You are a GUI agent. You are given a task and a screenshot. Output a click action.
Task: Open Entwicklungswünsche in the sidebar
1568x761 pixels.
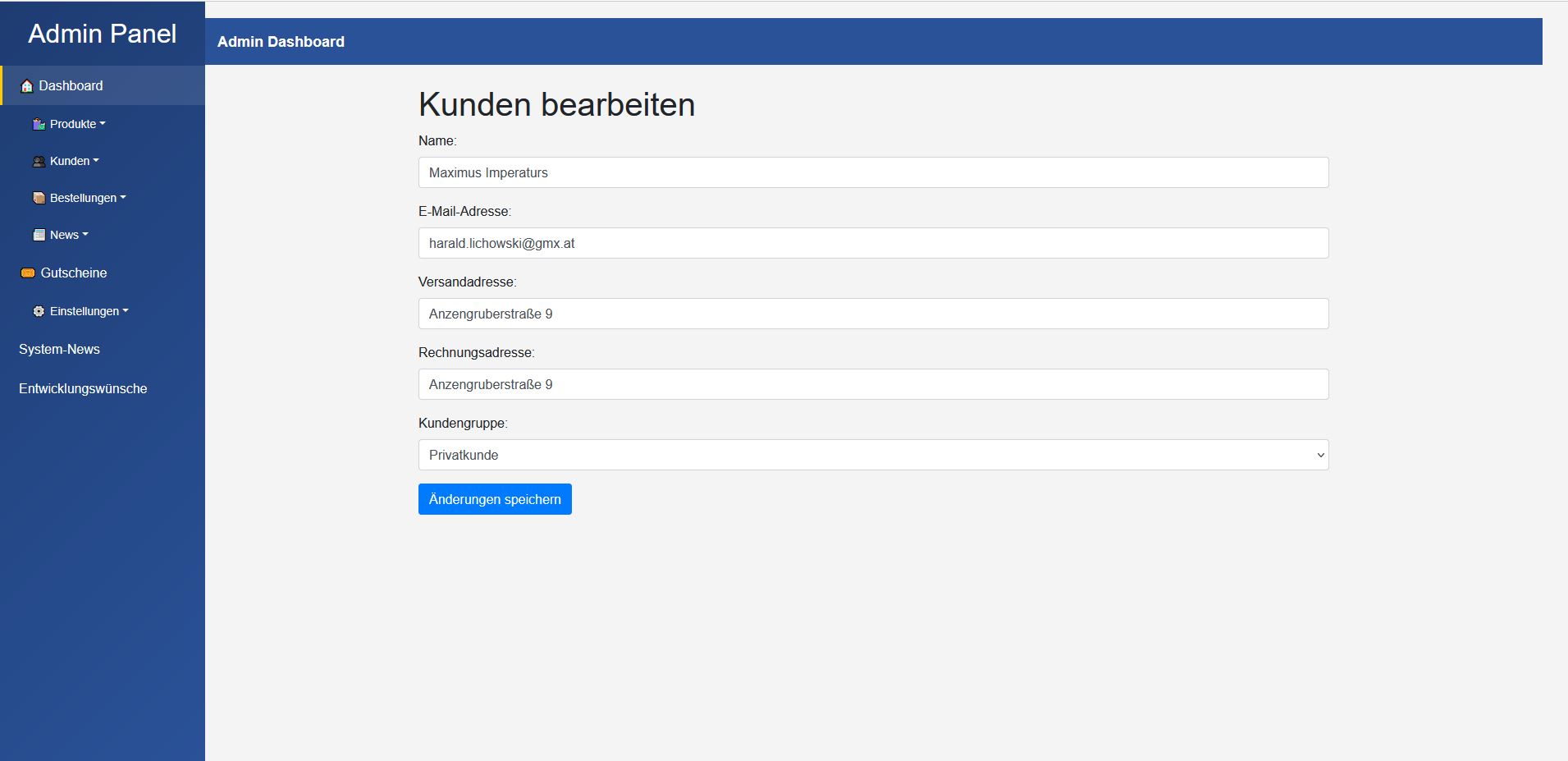pyautogui.click(x=83, y=388)
